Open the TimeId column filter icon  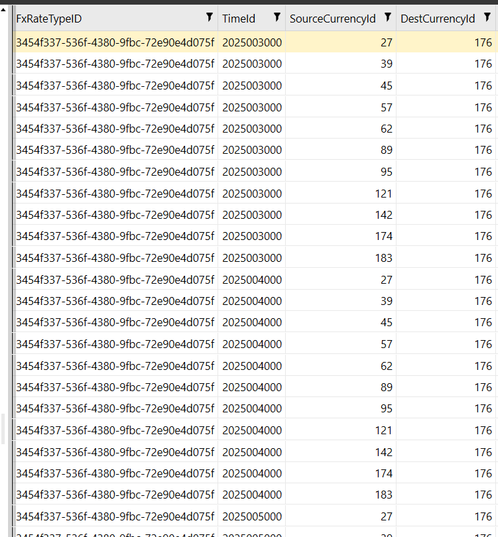(277, 17)
